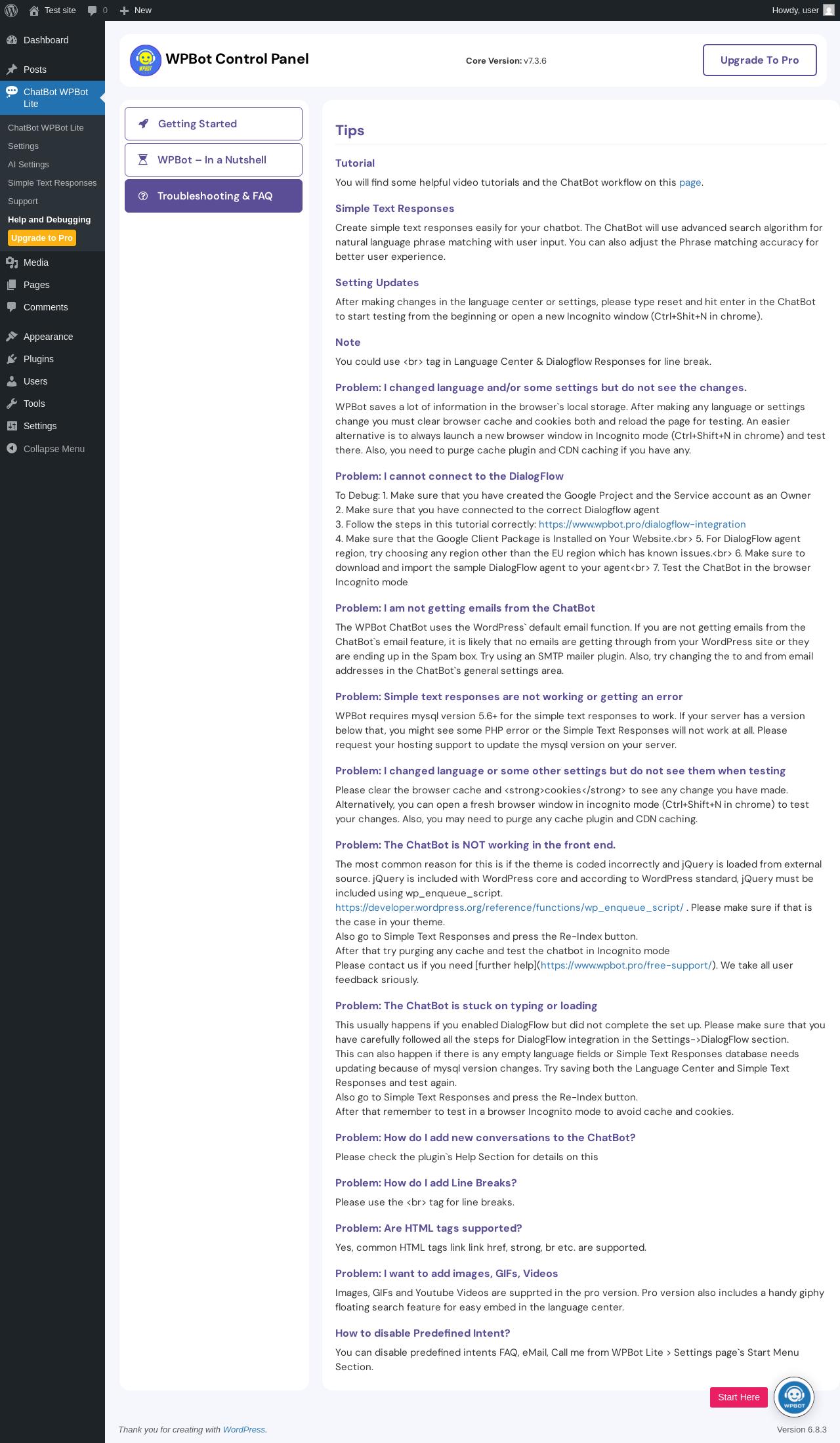
Task: Click heading How to disable Predefined Intent?
Action: [423, 1333]
